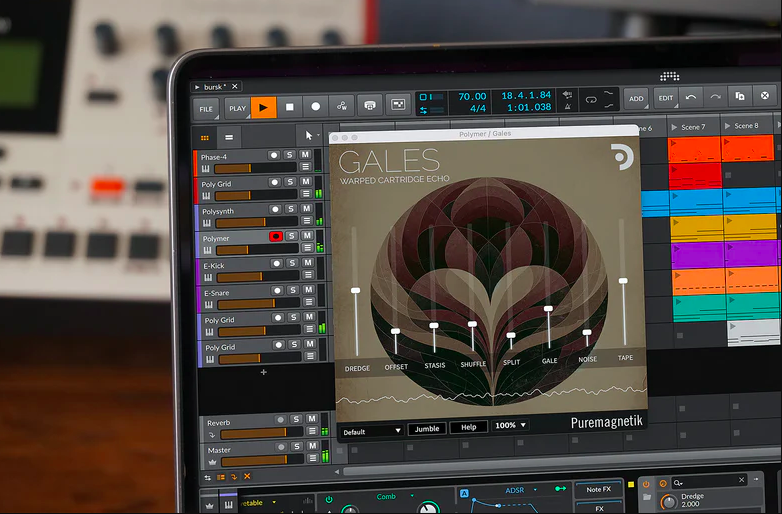Disarm record on the Polymer track

276,236
